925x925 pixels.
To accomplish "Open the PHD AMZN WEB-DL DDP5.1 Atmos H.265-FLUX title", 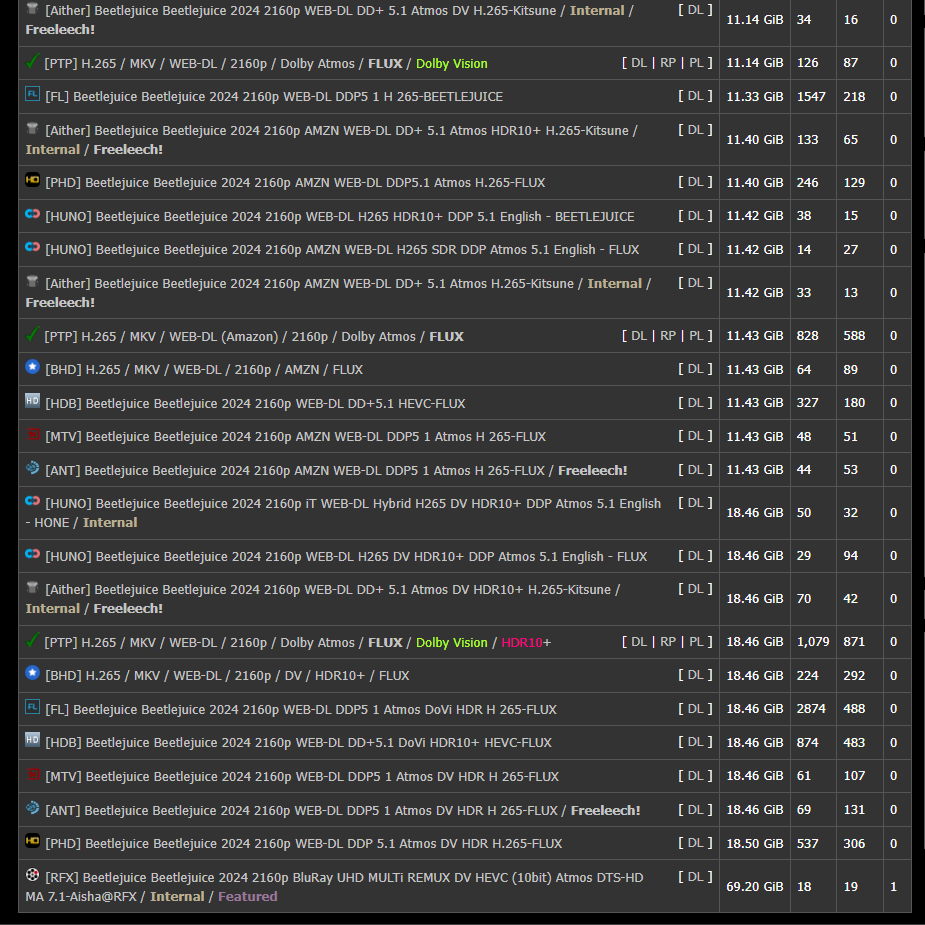I will coord(295,183).
